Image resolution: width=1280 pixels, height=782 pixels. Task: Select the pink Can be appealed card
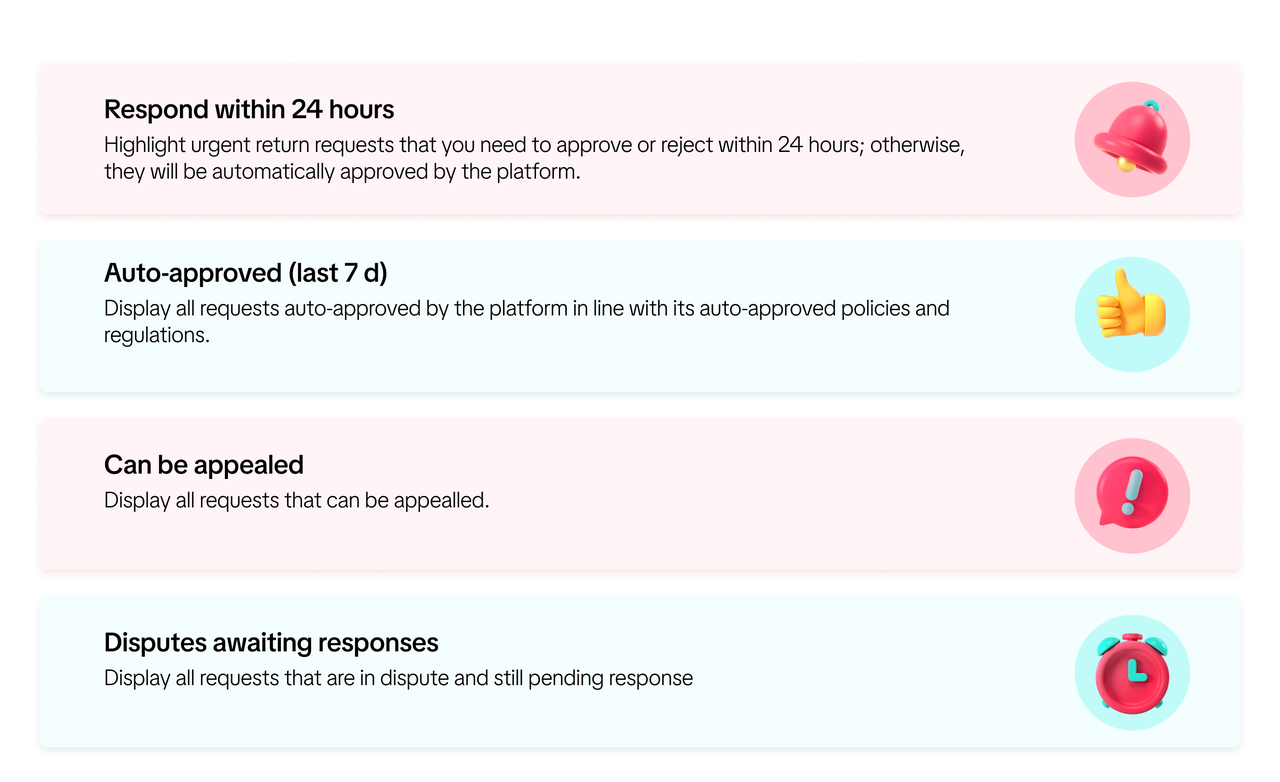[640, 494]
